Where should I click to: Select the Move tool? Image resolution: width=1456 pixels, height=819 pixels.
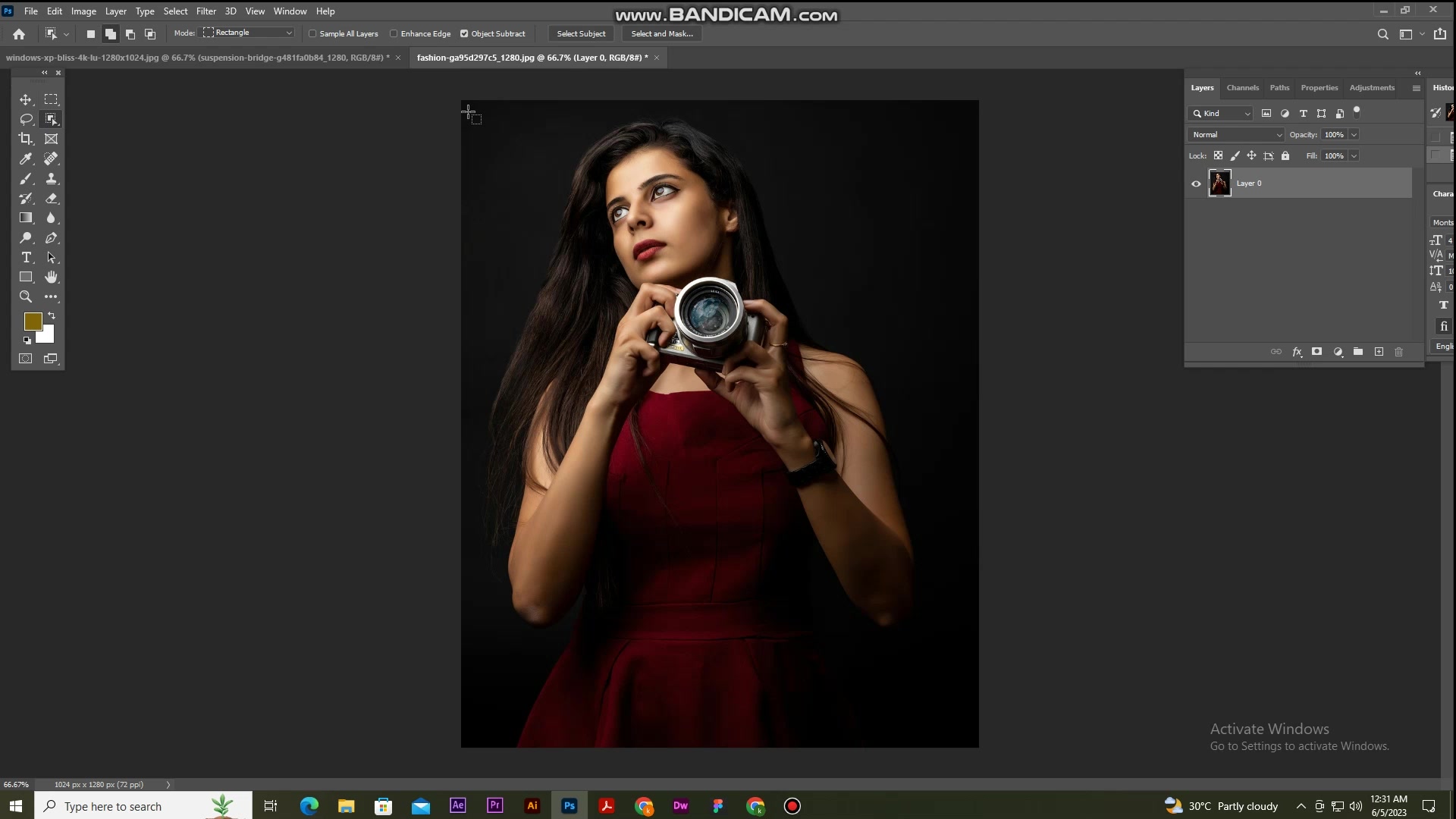point(26,99)
